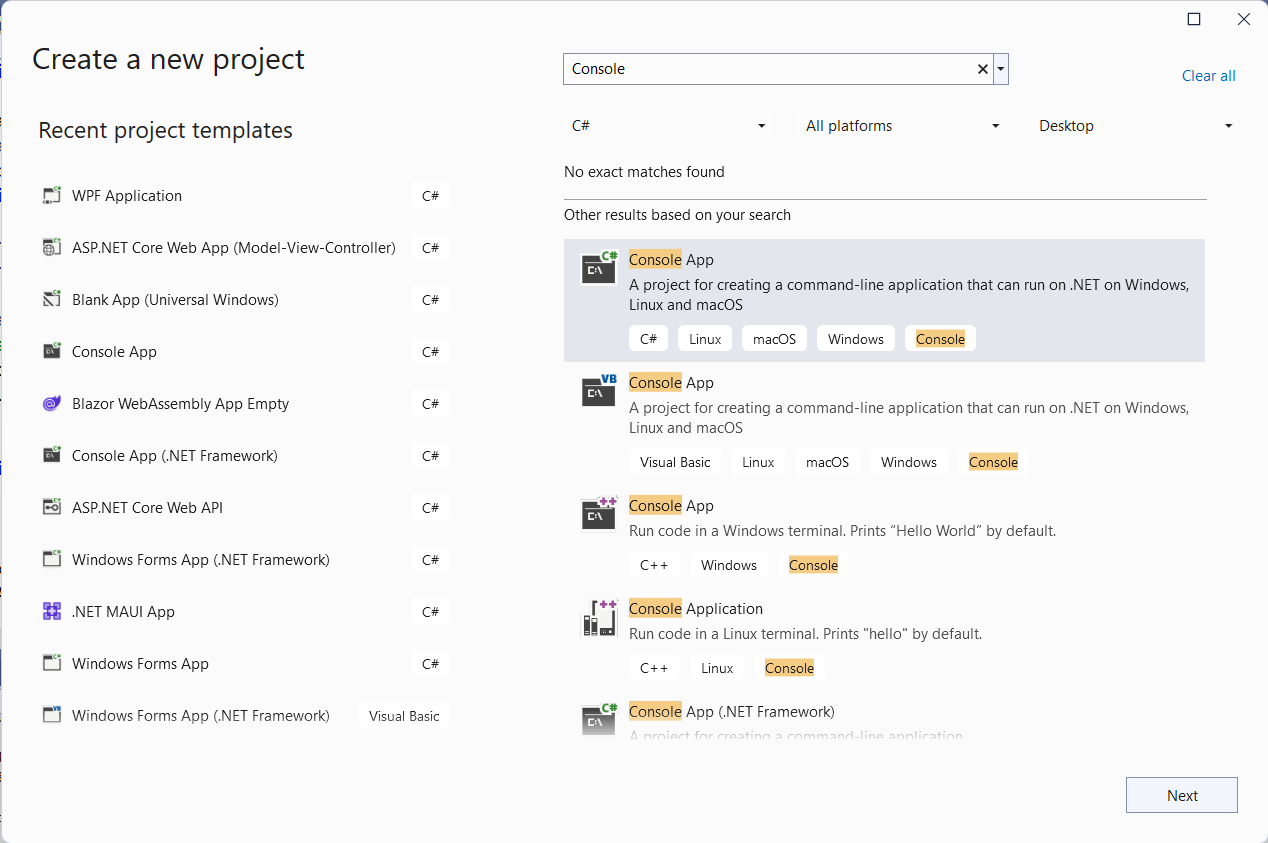
Task: Click the C++ Console App result icon
Action: pyautogui.click(x=599, y=514)
